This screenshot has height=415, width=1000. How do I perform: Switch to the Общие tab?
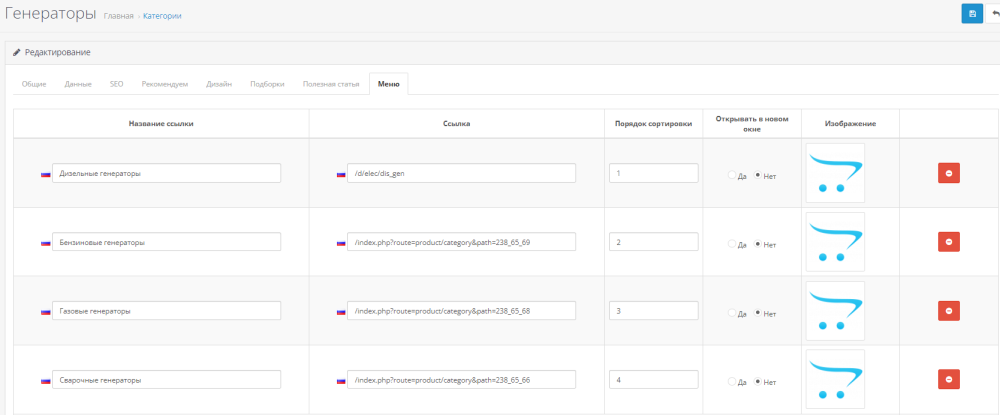click(x=34, y=84)
